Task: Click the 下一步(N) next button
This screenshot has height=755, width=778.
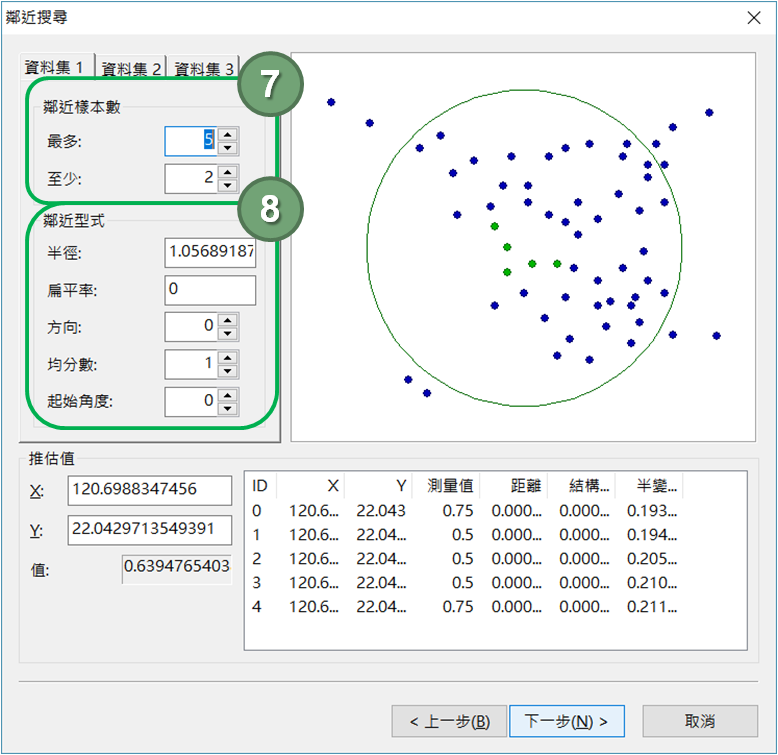Action: click(567, 721)
